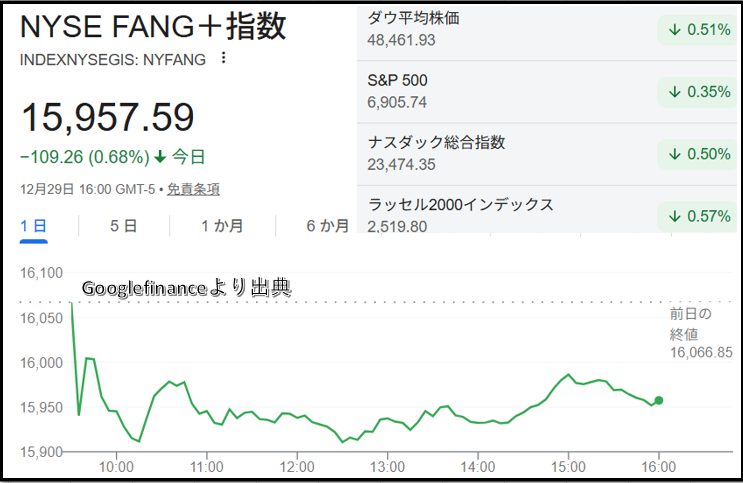Image resolution: width=743 pixels, height=483 pixels.
Task: Click the S&P 500 0.35% change badge
Action: [695, 92]
